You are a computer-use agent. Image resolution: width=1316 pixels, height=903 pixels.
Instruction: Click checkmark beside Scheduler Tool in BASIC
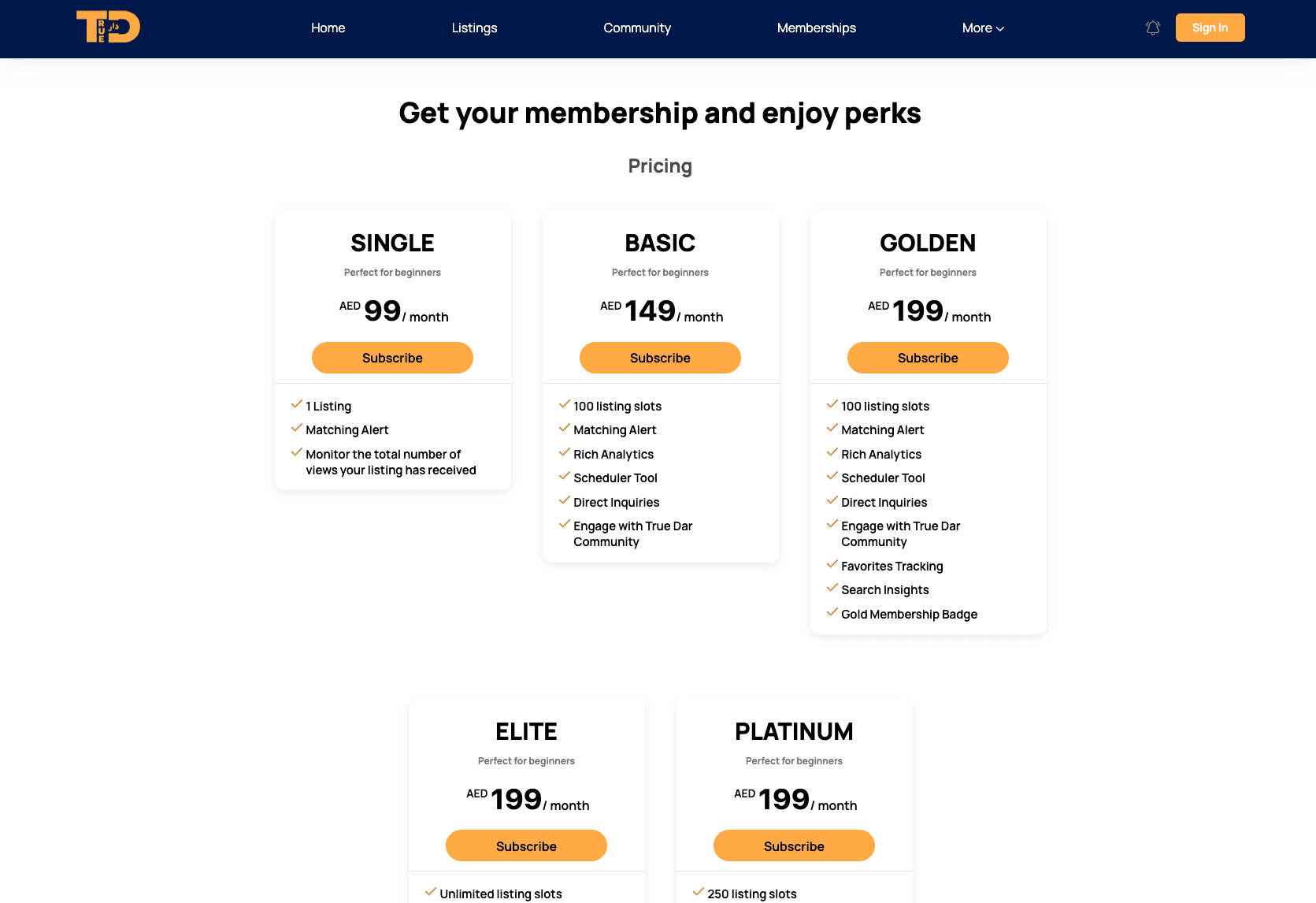point(565,477)
